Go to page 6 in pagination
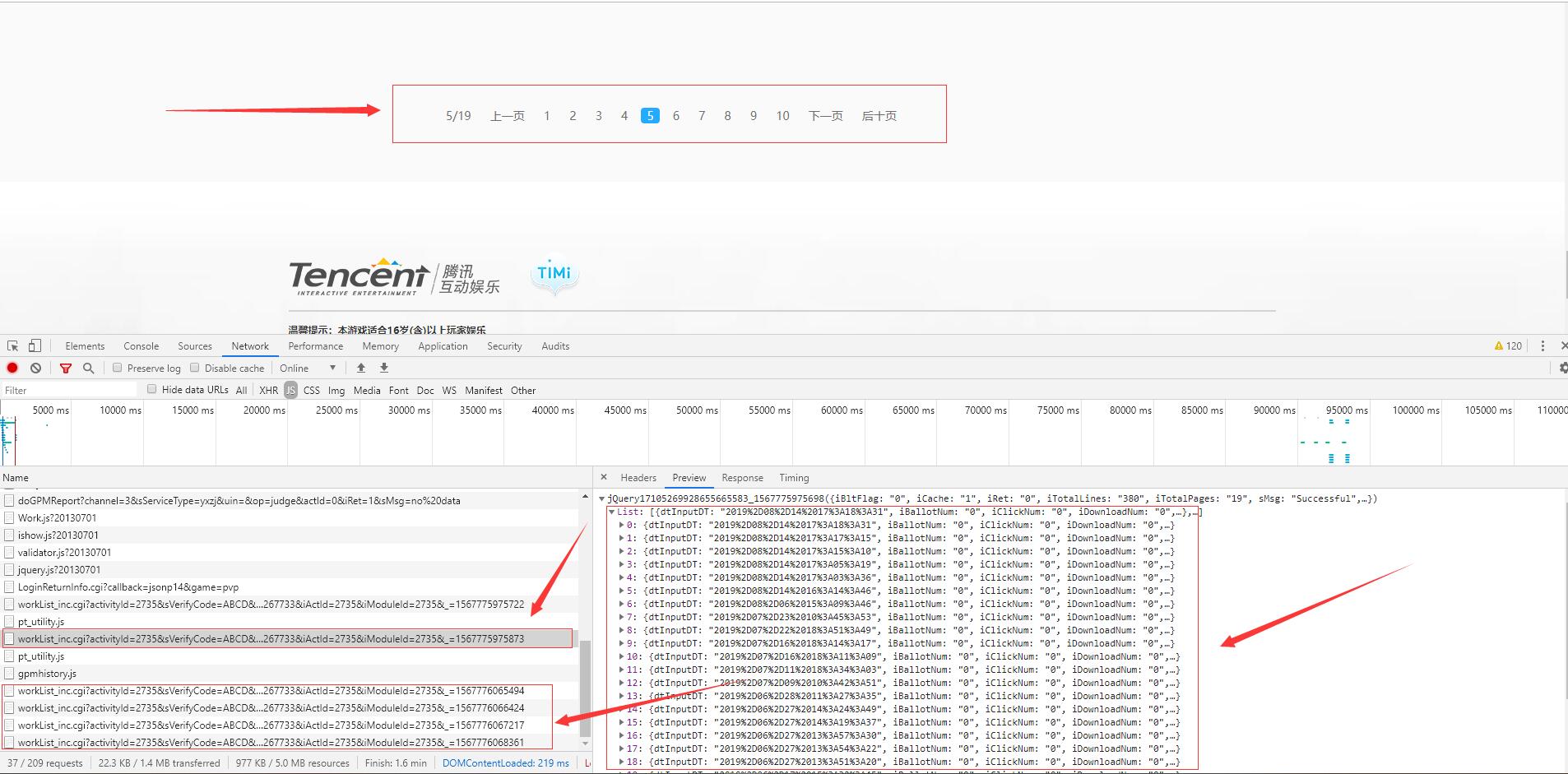Screen dimensions: 1568x774 click(x=675, y=116)
